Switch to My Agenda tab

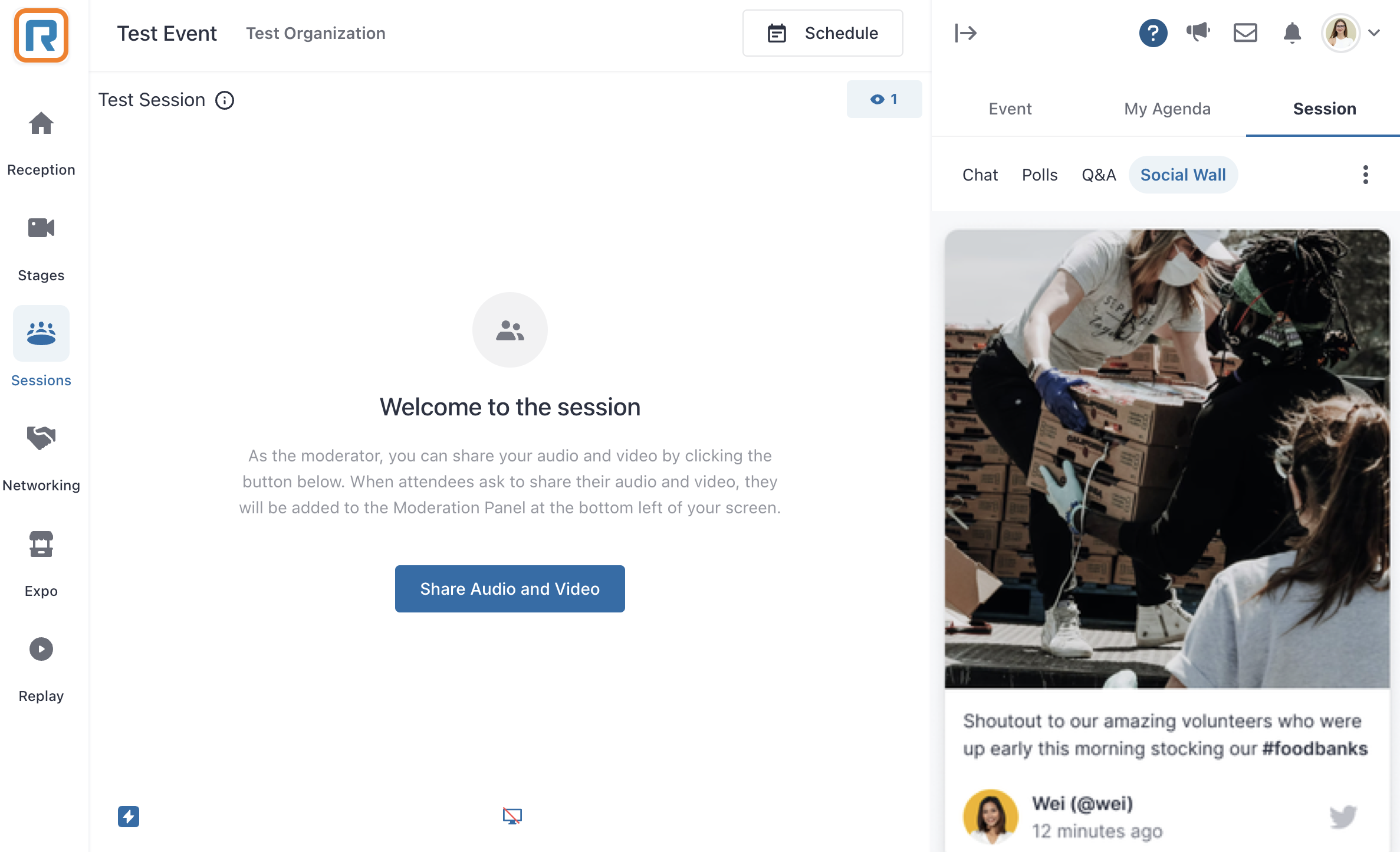point(1167,109)
